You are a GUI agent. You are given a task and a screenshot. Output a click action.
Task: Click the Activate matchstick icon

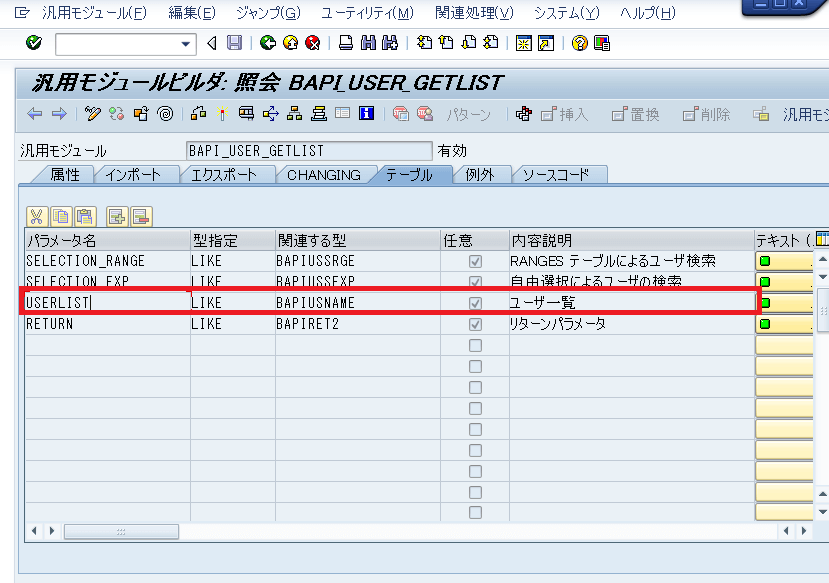click(x=222, y=114)
